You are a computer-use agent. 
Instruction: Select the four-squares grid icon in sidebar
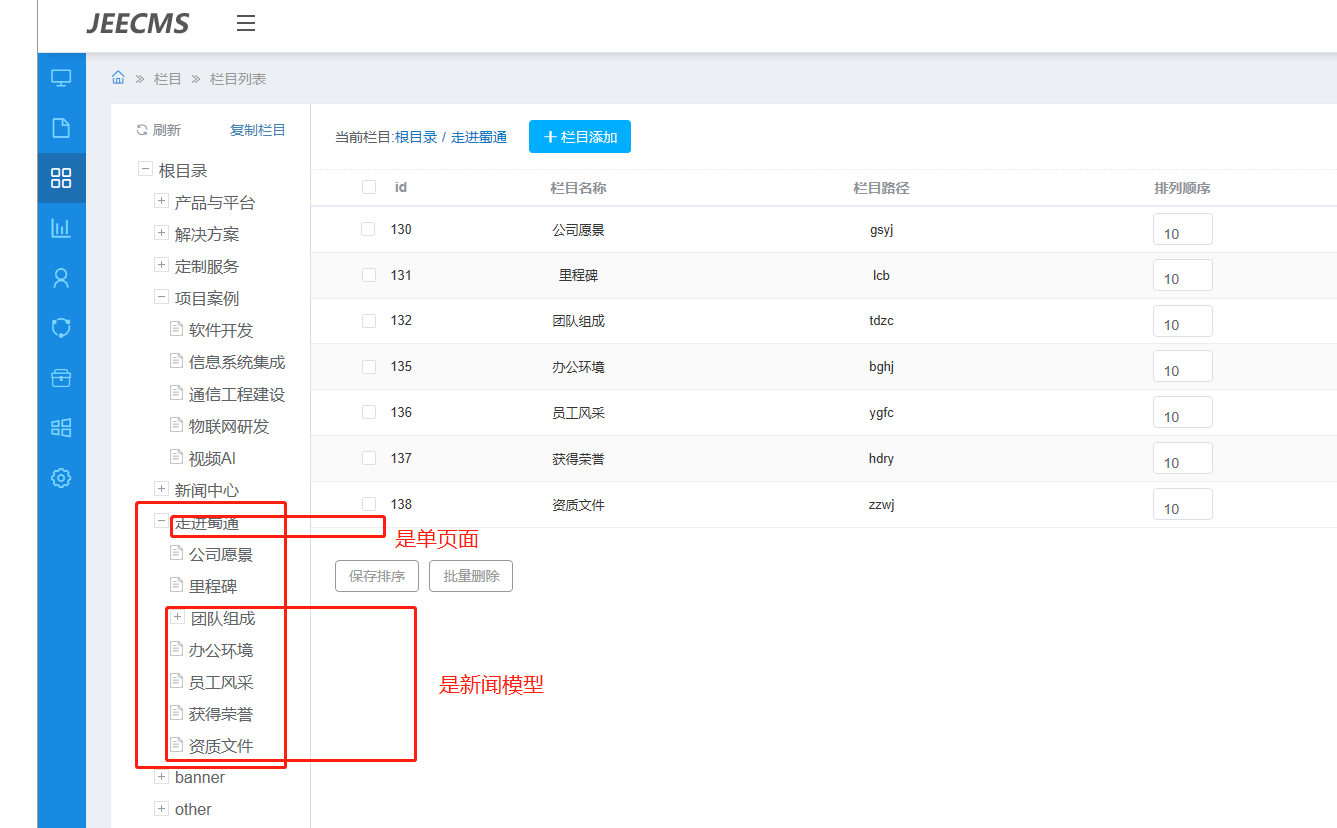[x=61, y=178]
